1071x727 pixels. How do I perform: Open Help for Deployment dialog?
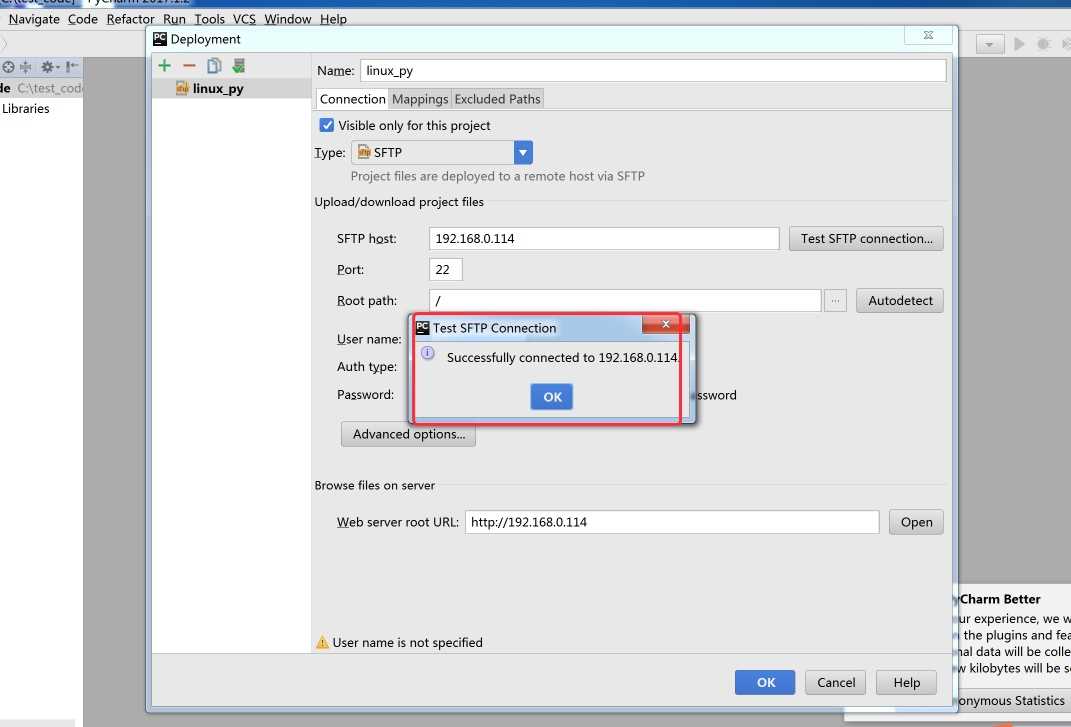coord(906,683)
